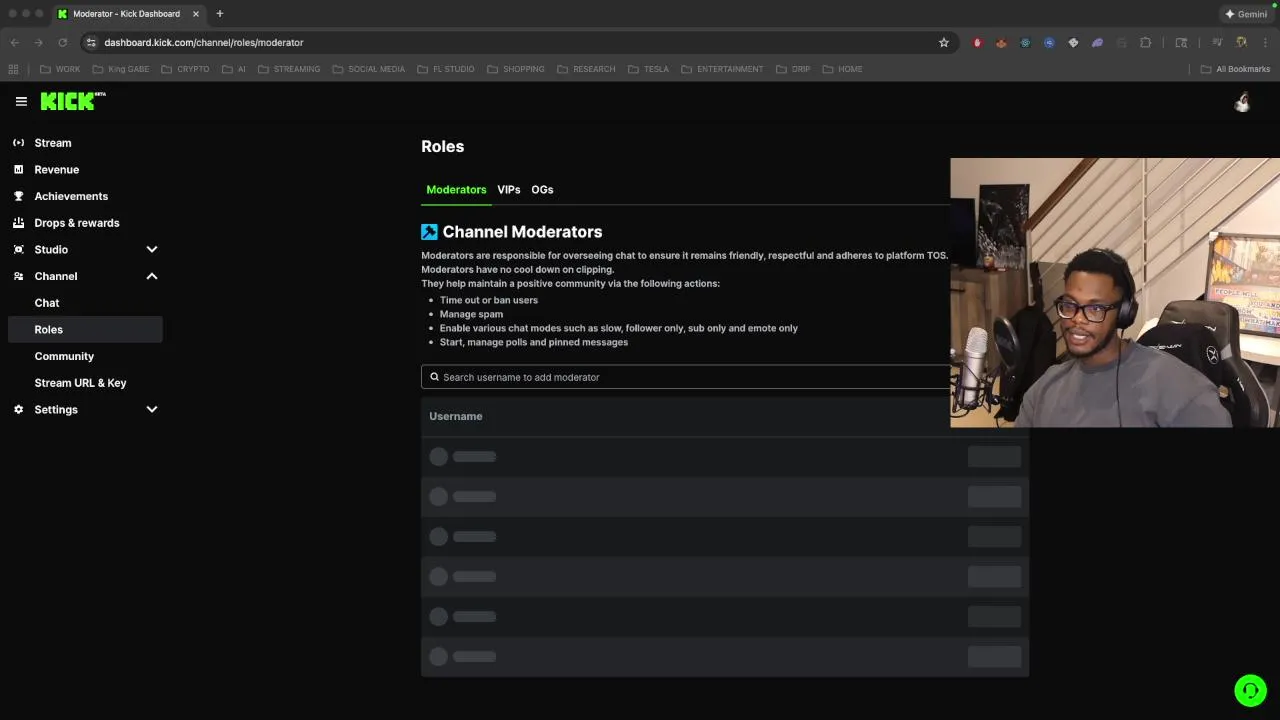Expand the Settings section chevron
Screen dimensions: 1280x720
pyautogui.click(x=152, y=410)
